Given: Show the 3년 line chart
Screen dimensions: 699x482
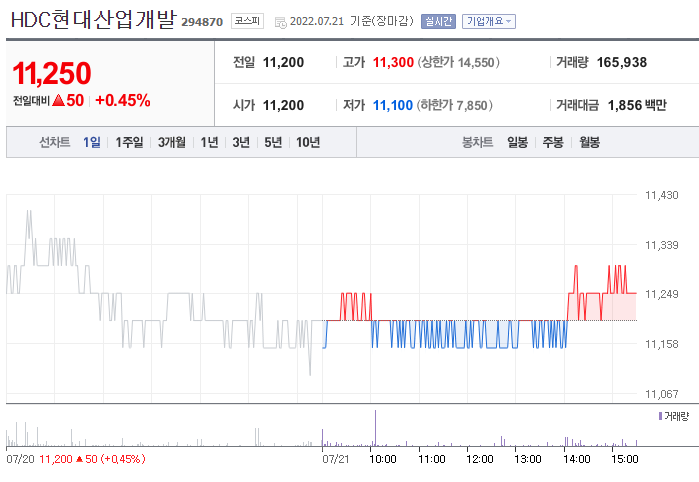Looking at the screenshot, I should pos(241,142).
